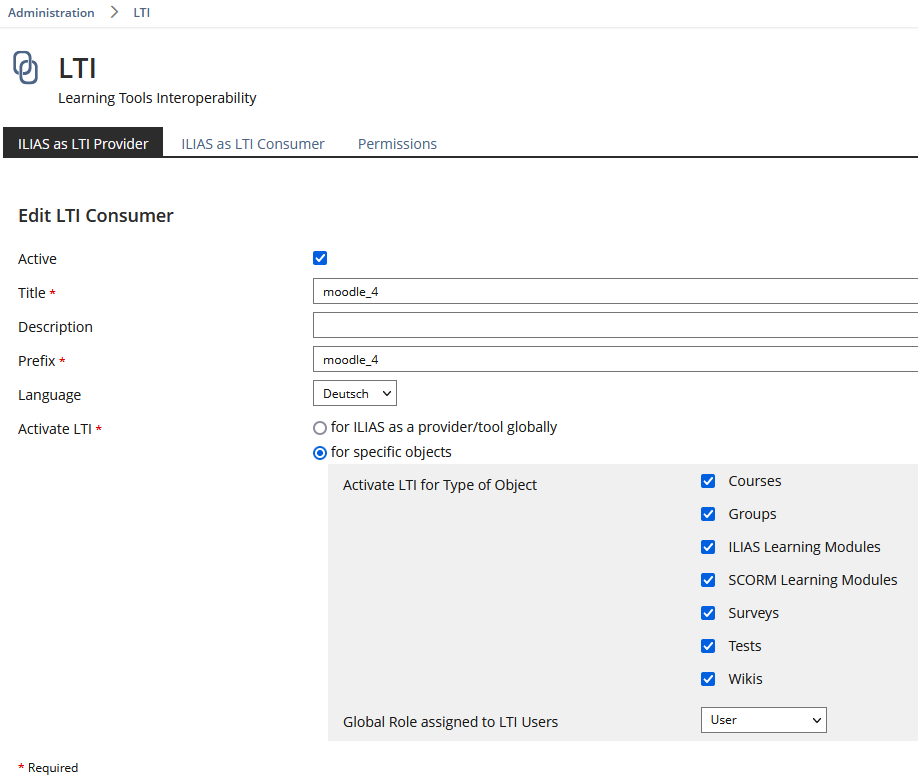Disable LTI for Wikis
The width and height of the screenshot is (918, 778).
click(x=708, y=679)
